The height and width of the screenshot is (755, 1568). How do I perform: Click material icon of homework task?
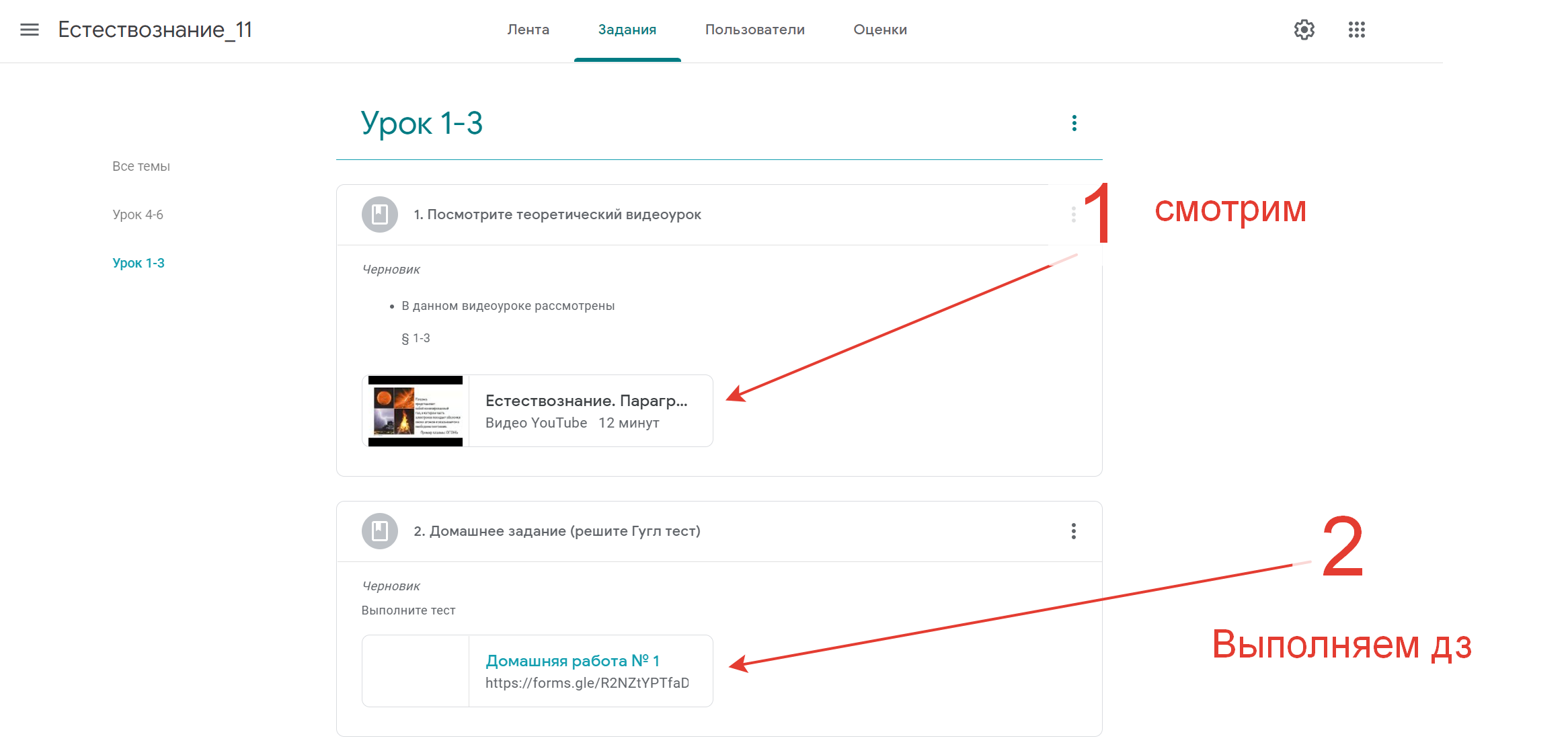click(x=380, y=531)
